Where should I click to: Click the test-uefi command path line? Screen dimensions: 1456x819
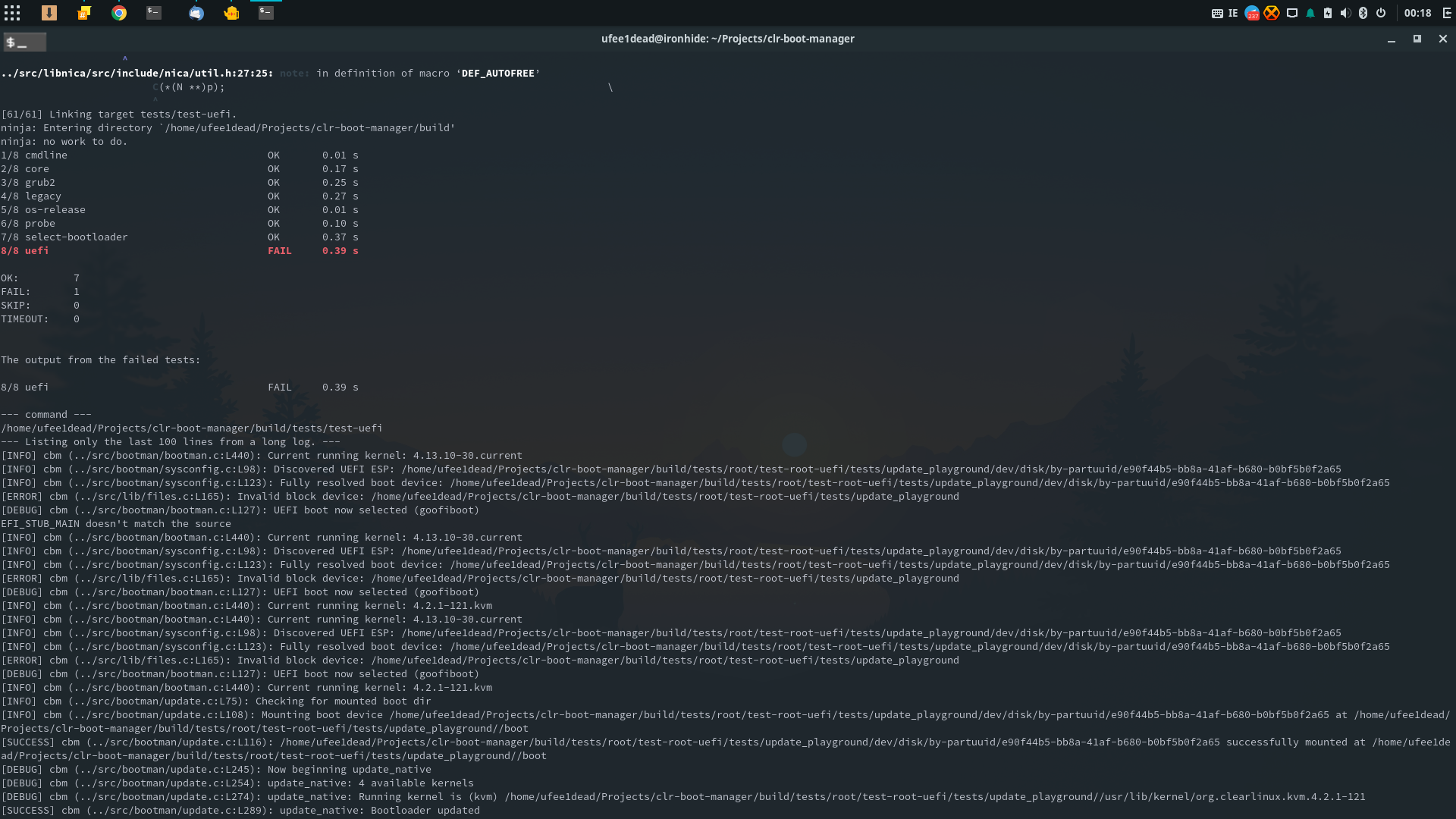point(192,428)
